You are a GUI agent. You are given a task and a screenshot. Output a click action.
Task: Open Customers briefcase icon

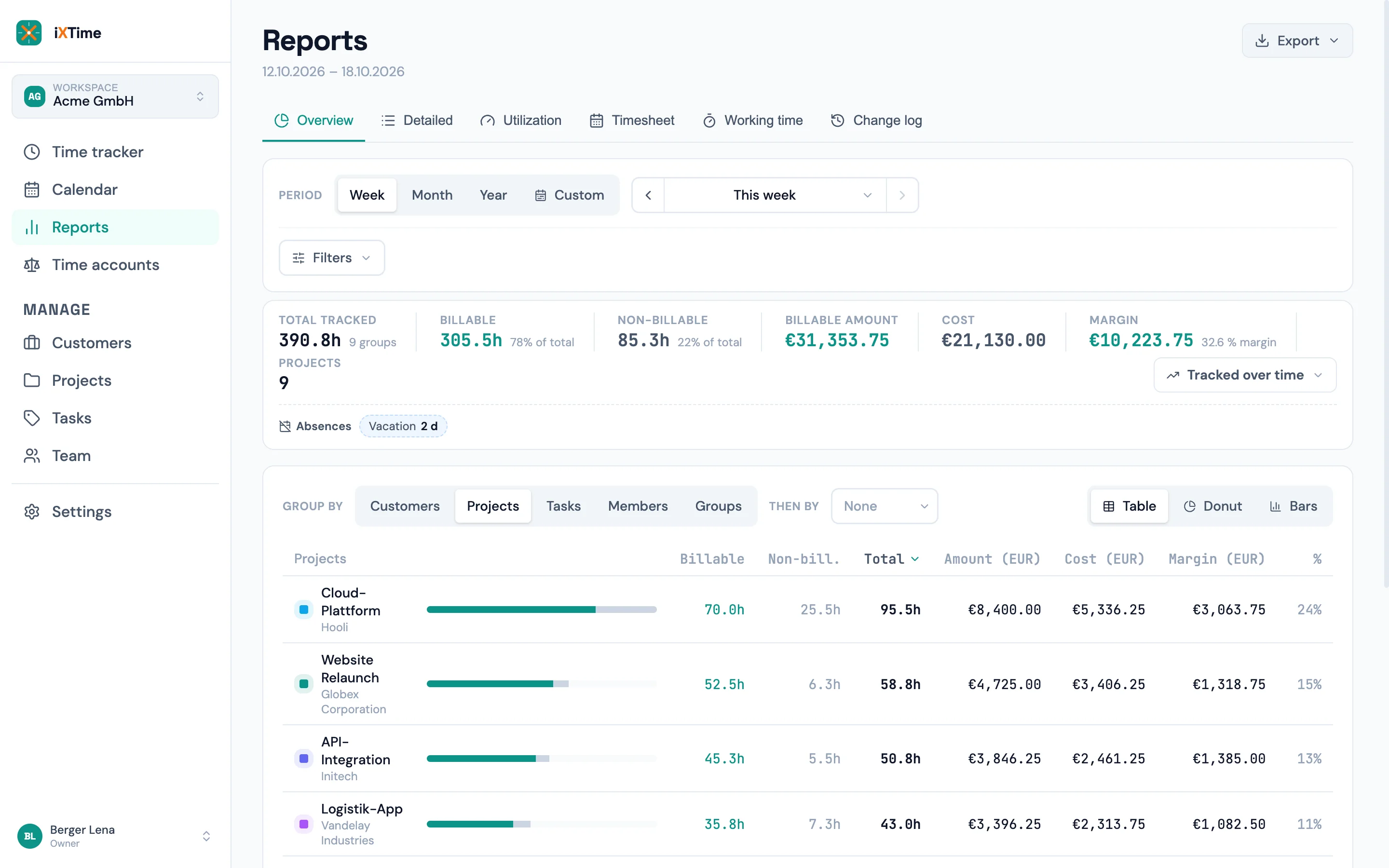pos(31,343)
